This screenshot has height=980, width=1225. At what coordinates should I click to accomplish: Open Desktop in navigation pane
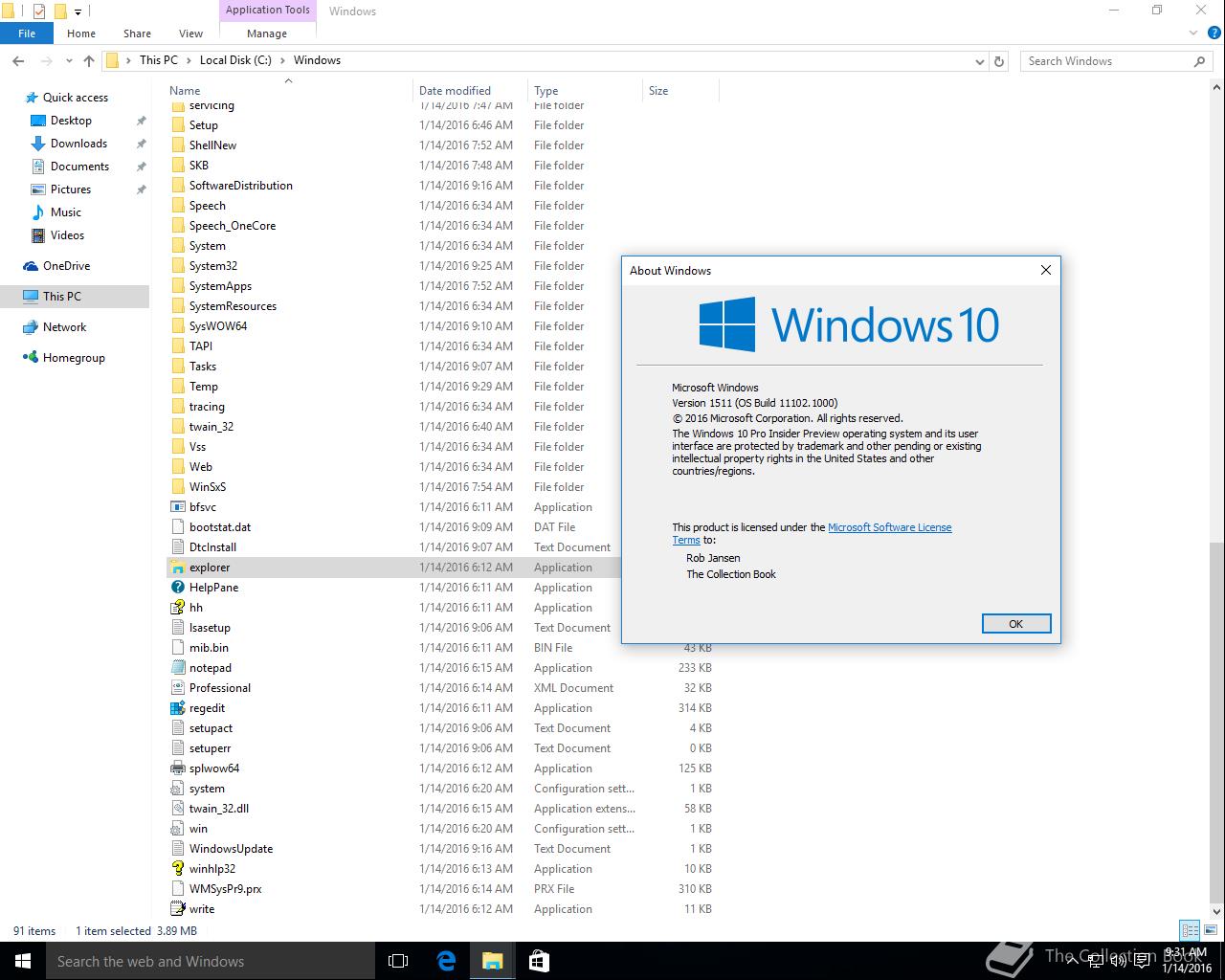click(x=71, y=121)
